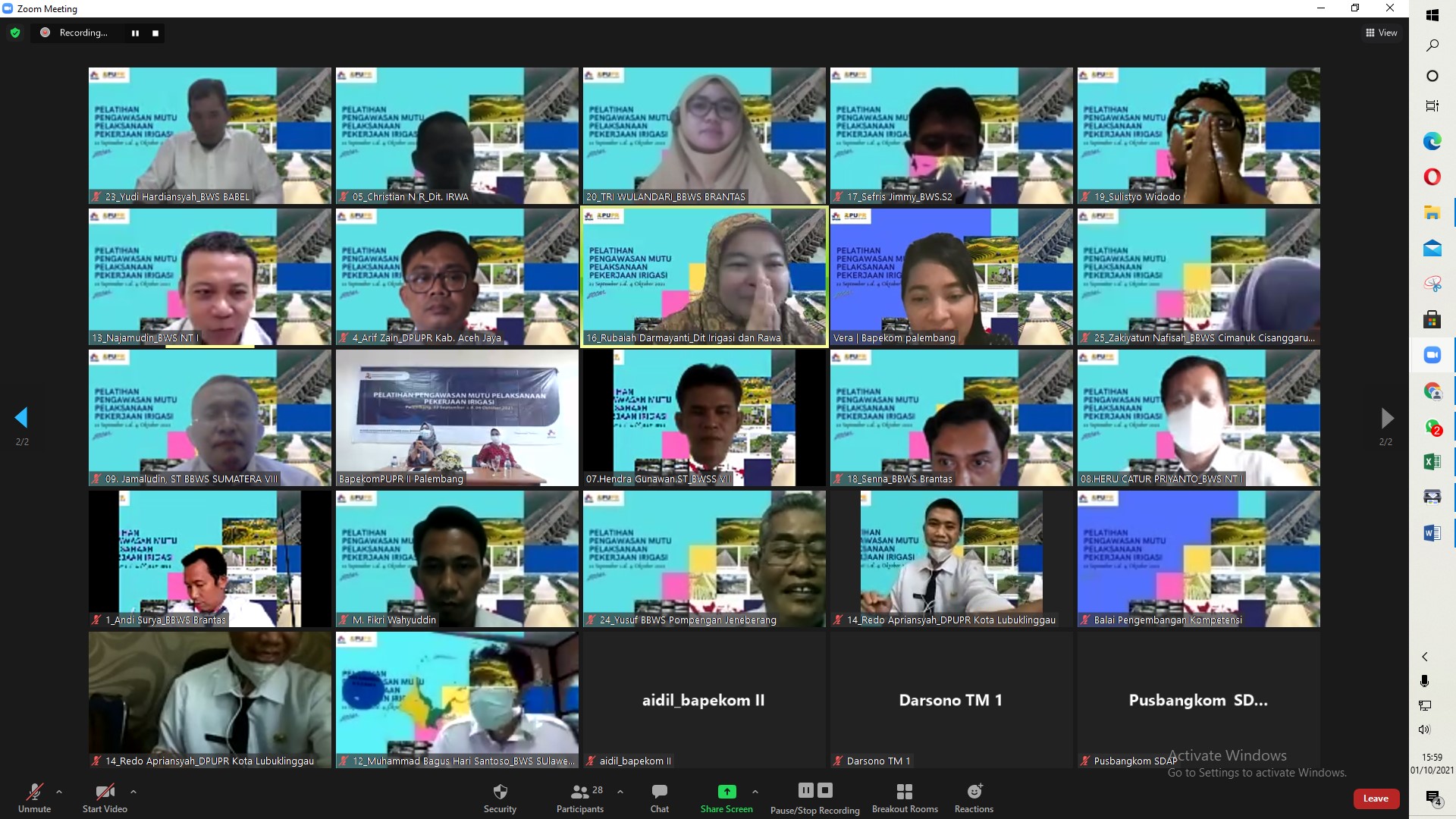The height and width of the screenshot is (819, 1456).
Task: Open Task View on taskbar
Action: coord(1432,106)
